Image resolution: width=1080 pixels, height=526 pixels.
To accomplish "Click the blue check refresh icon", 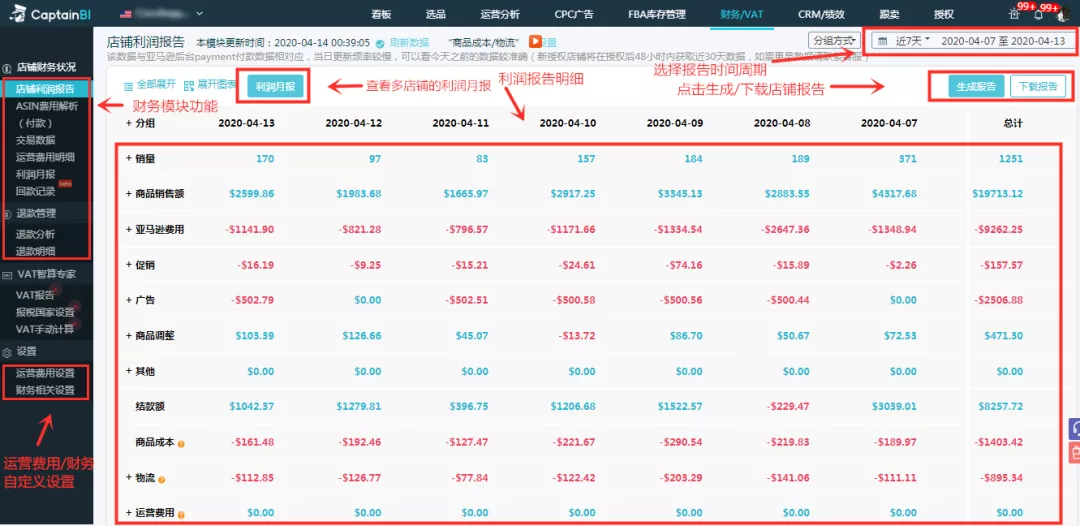I will pyautogui.click(x=380, y=43).
